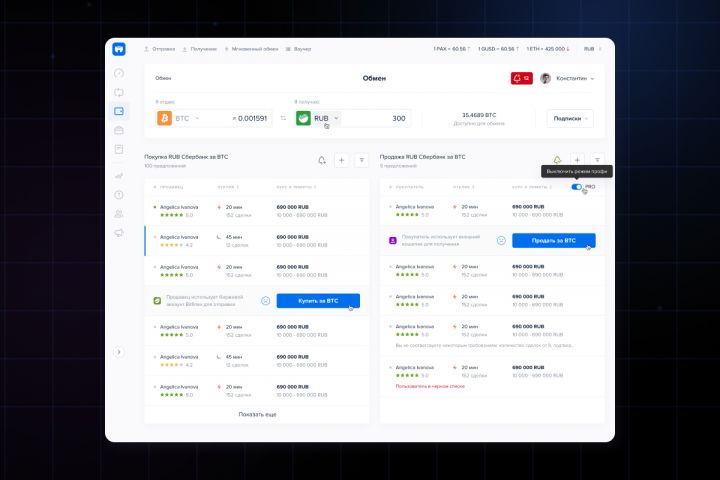Open the RUB currency dropdown in top bar
720x480 pixels.
(592, 49)
